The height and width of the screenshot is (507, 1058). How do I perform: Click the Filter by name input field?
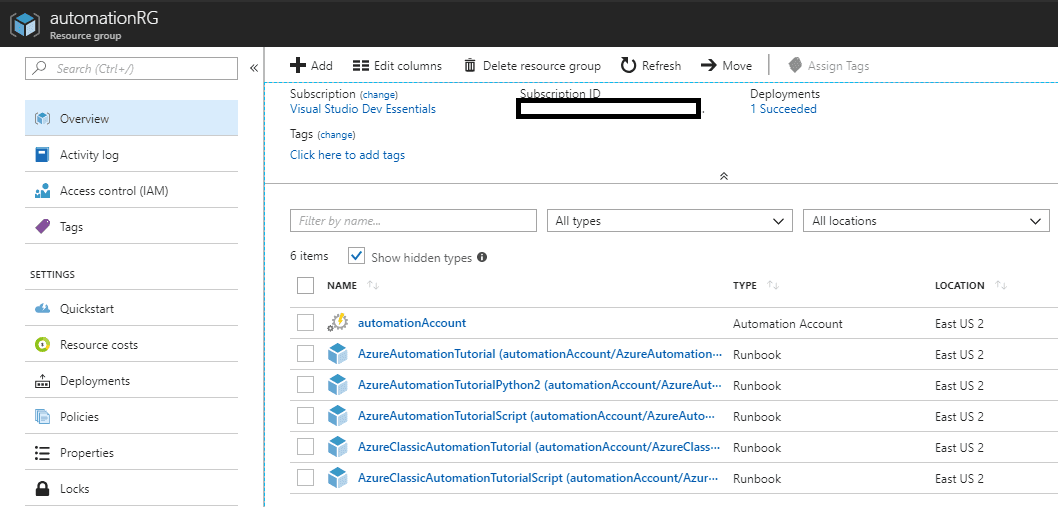(x=414, y=221)
